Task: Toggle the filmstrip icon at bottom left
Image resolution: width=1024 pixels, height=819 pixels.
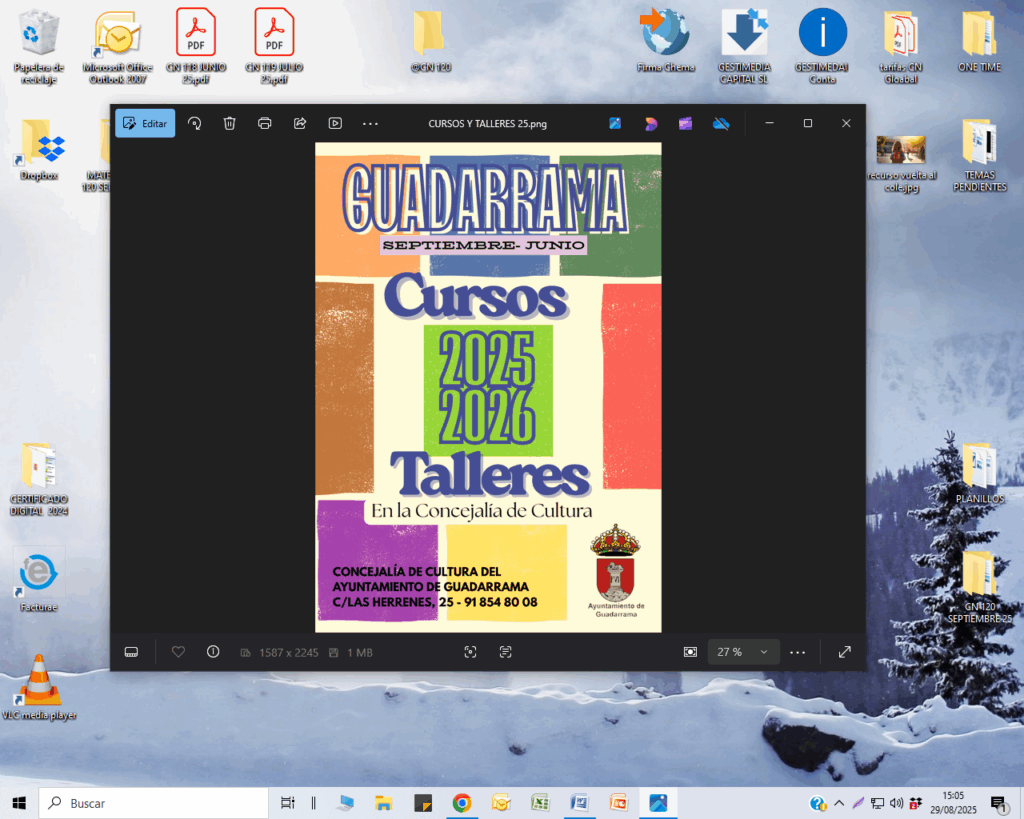Action: pos(131,652)
